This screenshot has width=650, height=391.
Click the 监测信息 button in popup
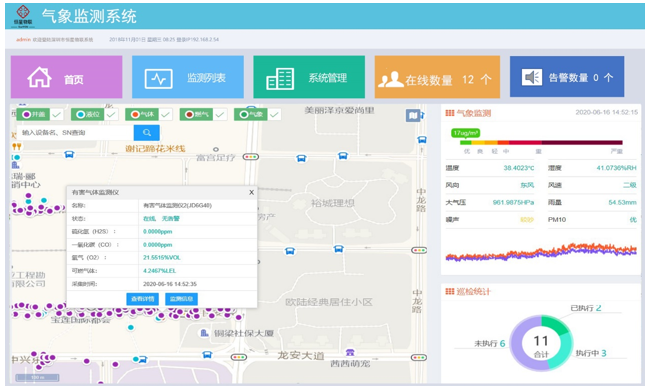(181, 299)
